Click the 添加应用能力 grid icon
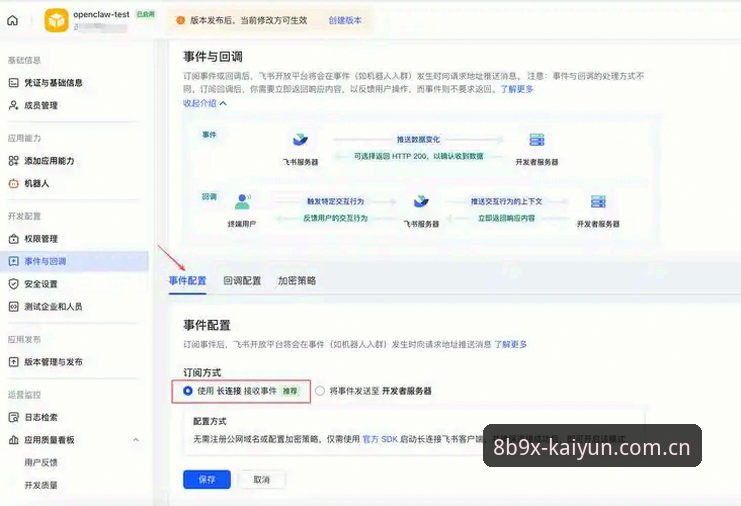The image size is (741, 506). (x=14, y=161)
